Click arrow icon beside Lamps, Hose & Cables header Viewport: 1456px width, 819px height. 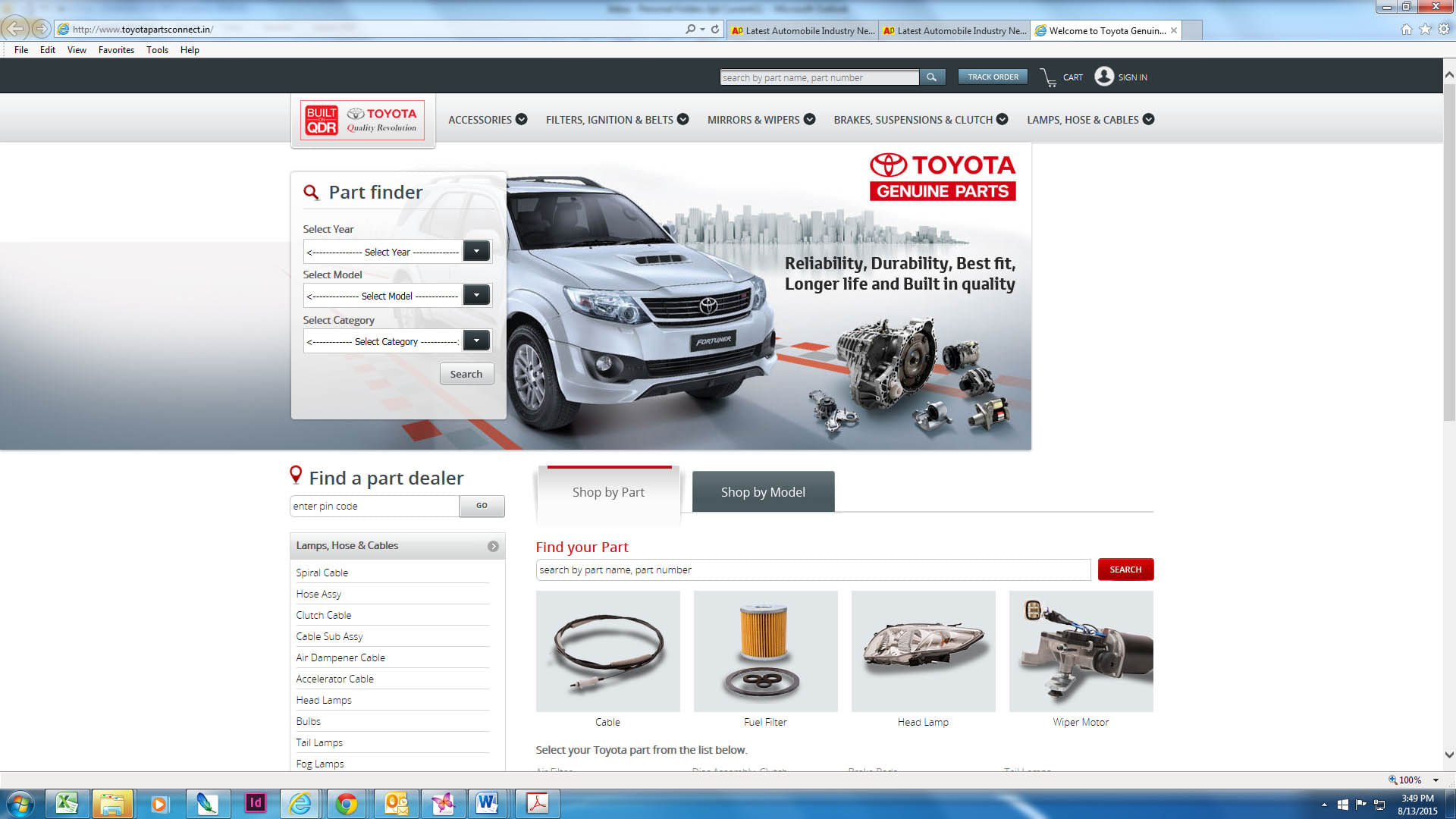[x=493, y=546]
